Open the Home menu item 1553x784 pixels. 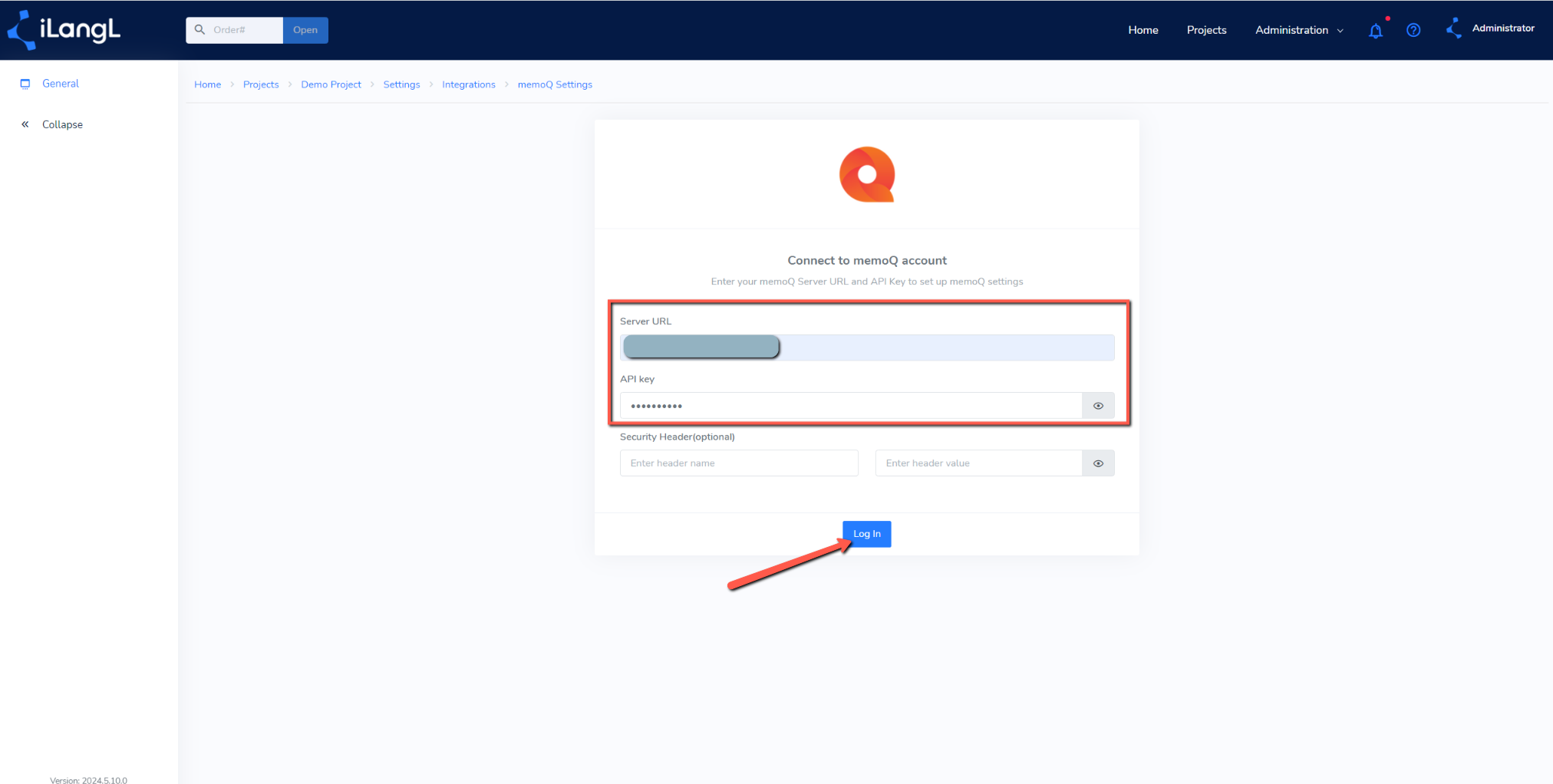point(1143,30)
